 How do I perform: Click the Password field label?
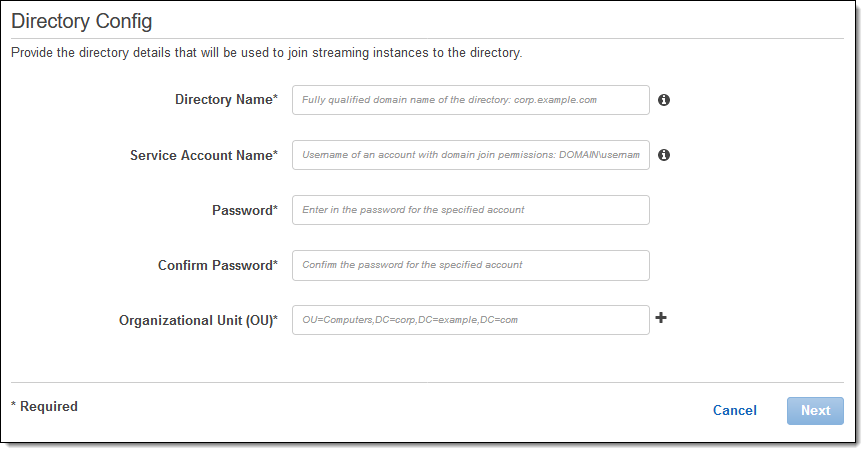244,210
